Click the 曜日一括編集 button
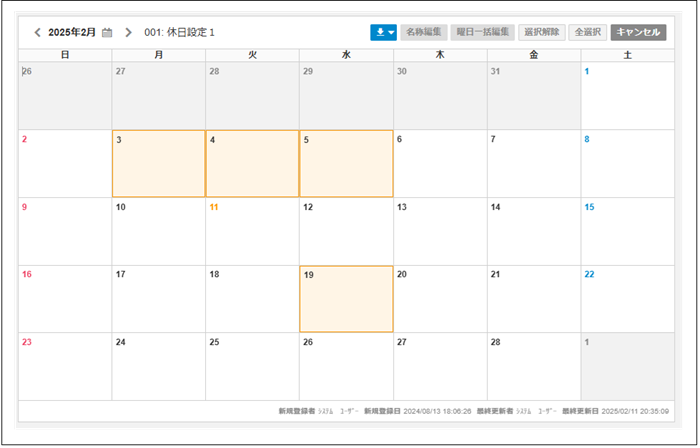The height and width of the screenshot is (448, 700). [483, 32]
